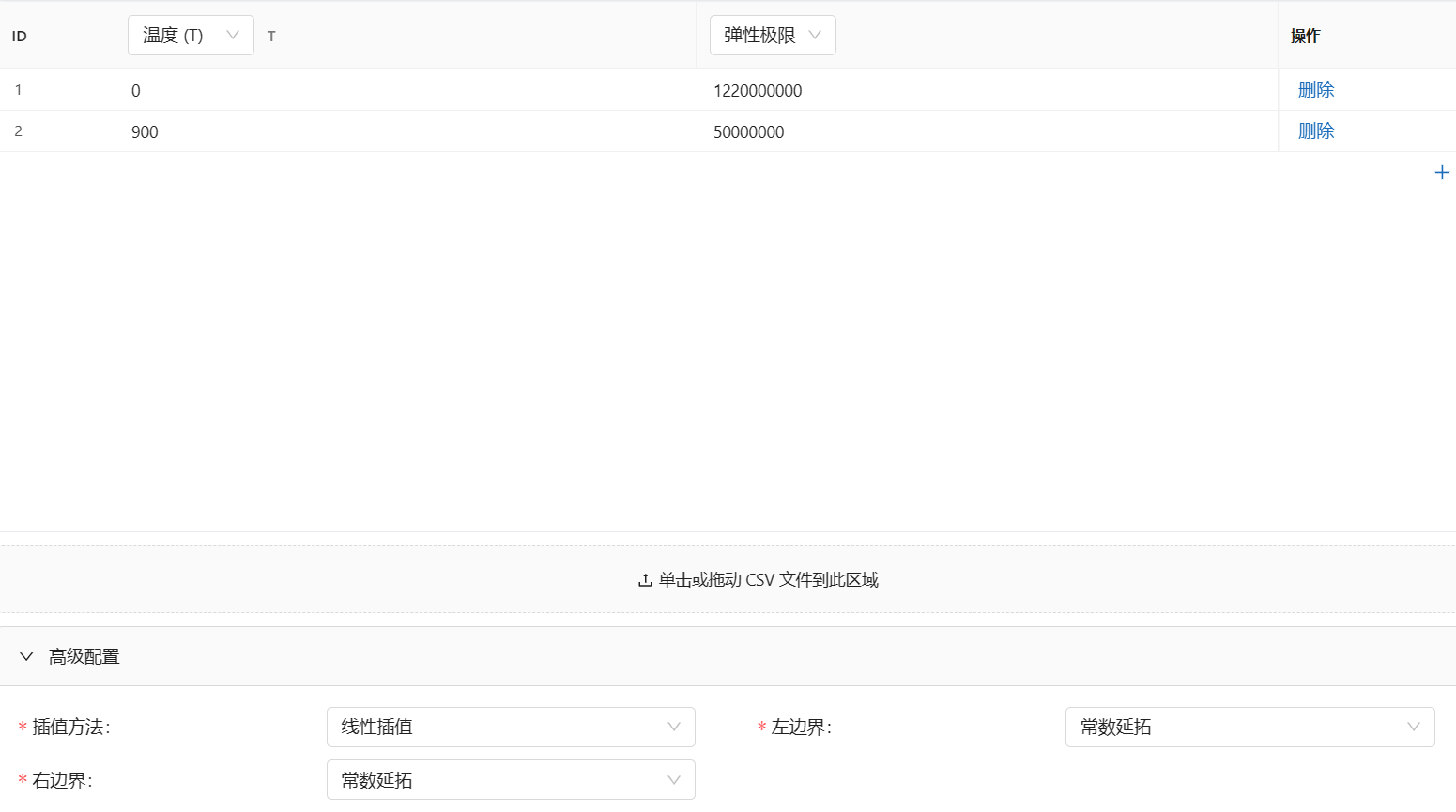Click elastic limit cell 50000000
1456x812 pixels.
coord(987,131)
